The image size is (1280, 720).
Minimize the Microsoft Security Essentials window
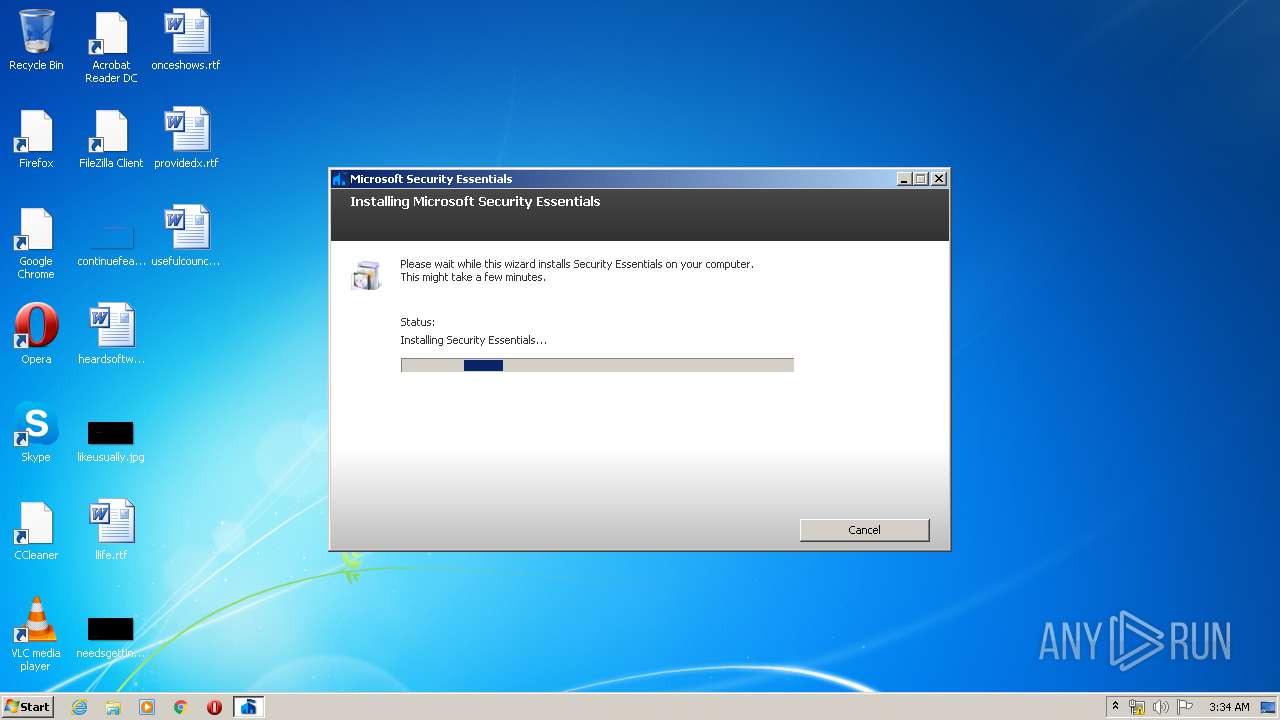(904, 179)
